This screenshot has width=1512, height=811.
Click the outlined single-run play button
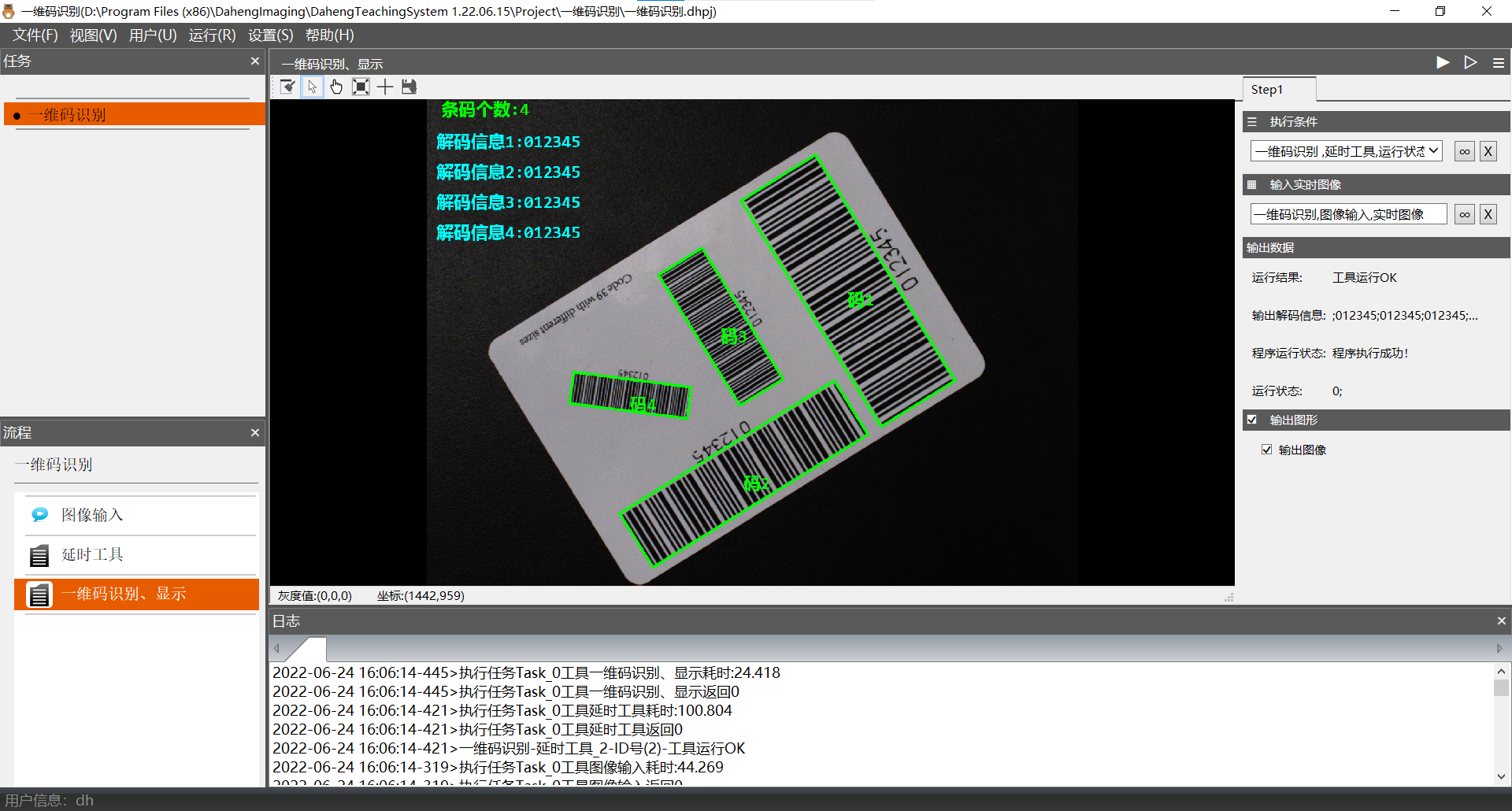(1470, 62)
